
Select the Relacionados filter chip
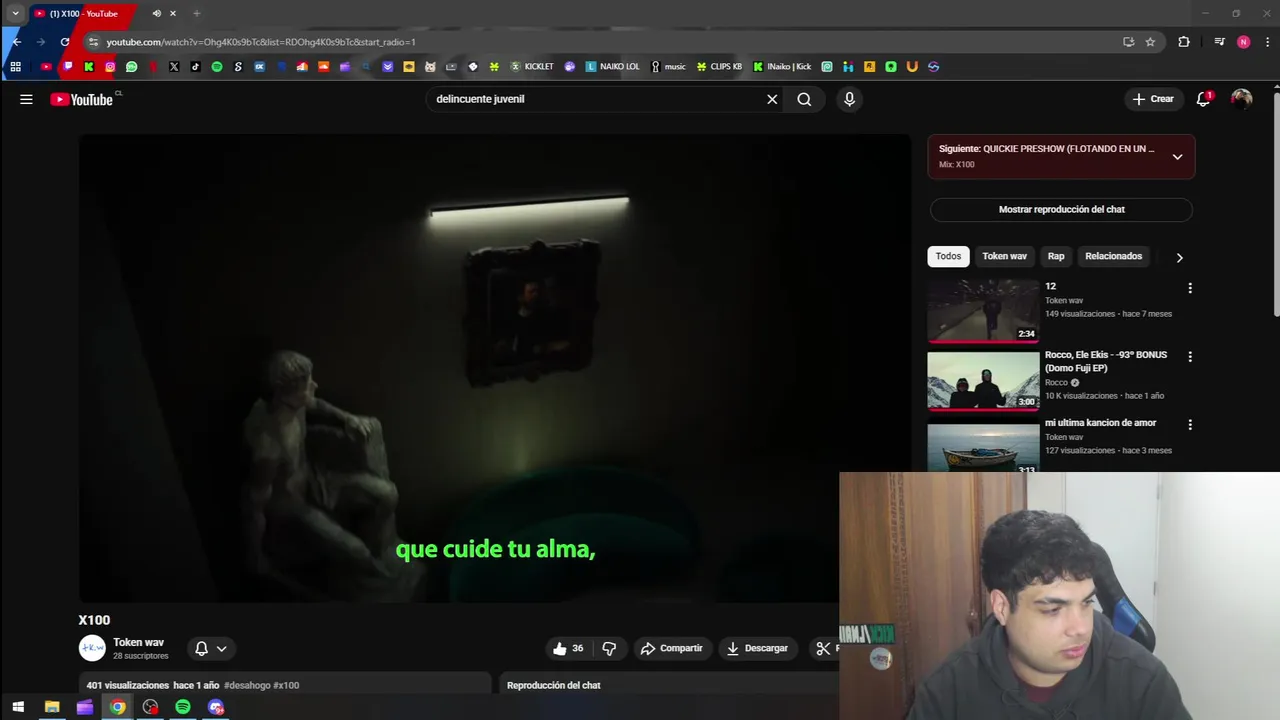[x=1113, y=256]
